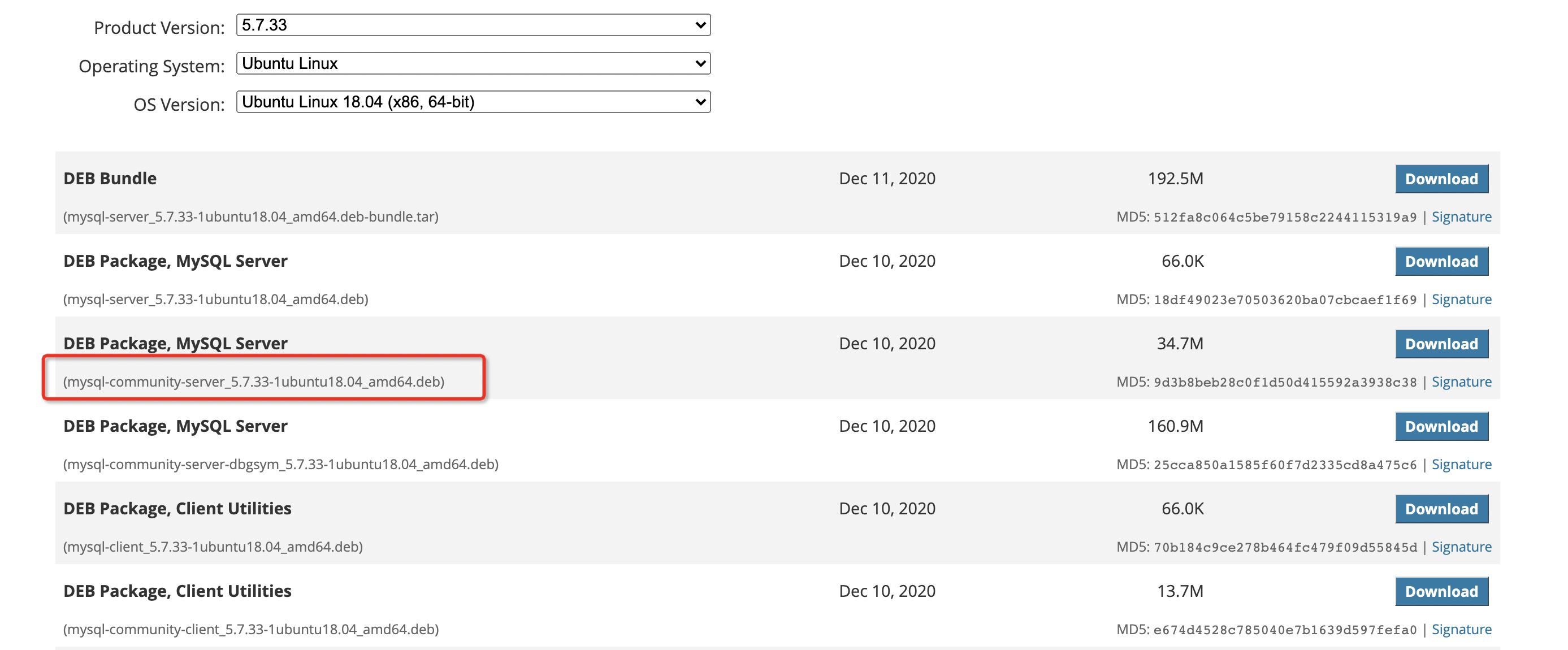
Task: Download the mysql-community-client package
Action: [1441, 591]
